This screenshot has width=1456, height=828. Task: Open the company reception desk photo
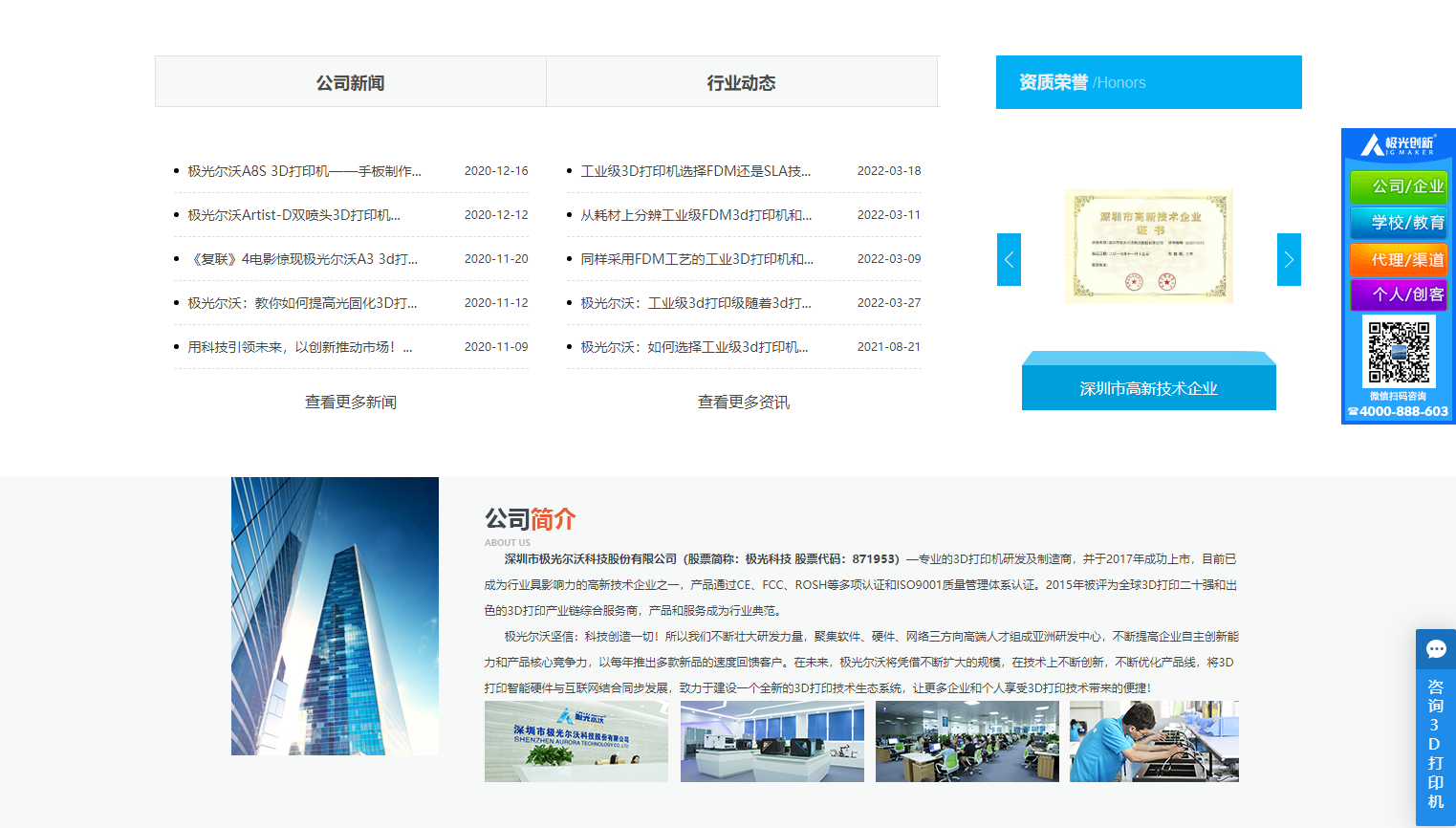(576, 742)
